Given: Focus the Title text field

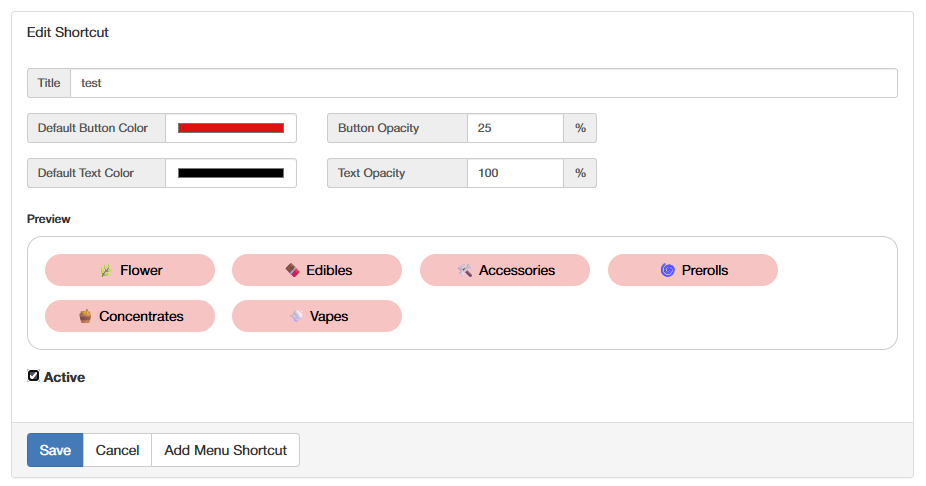Looking at the screenshot, I should [484, 83].
